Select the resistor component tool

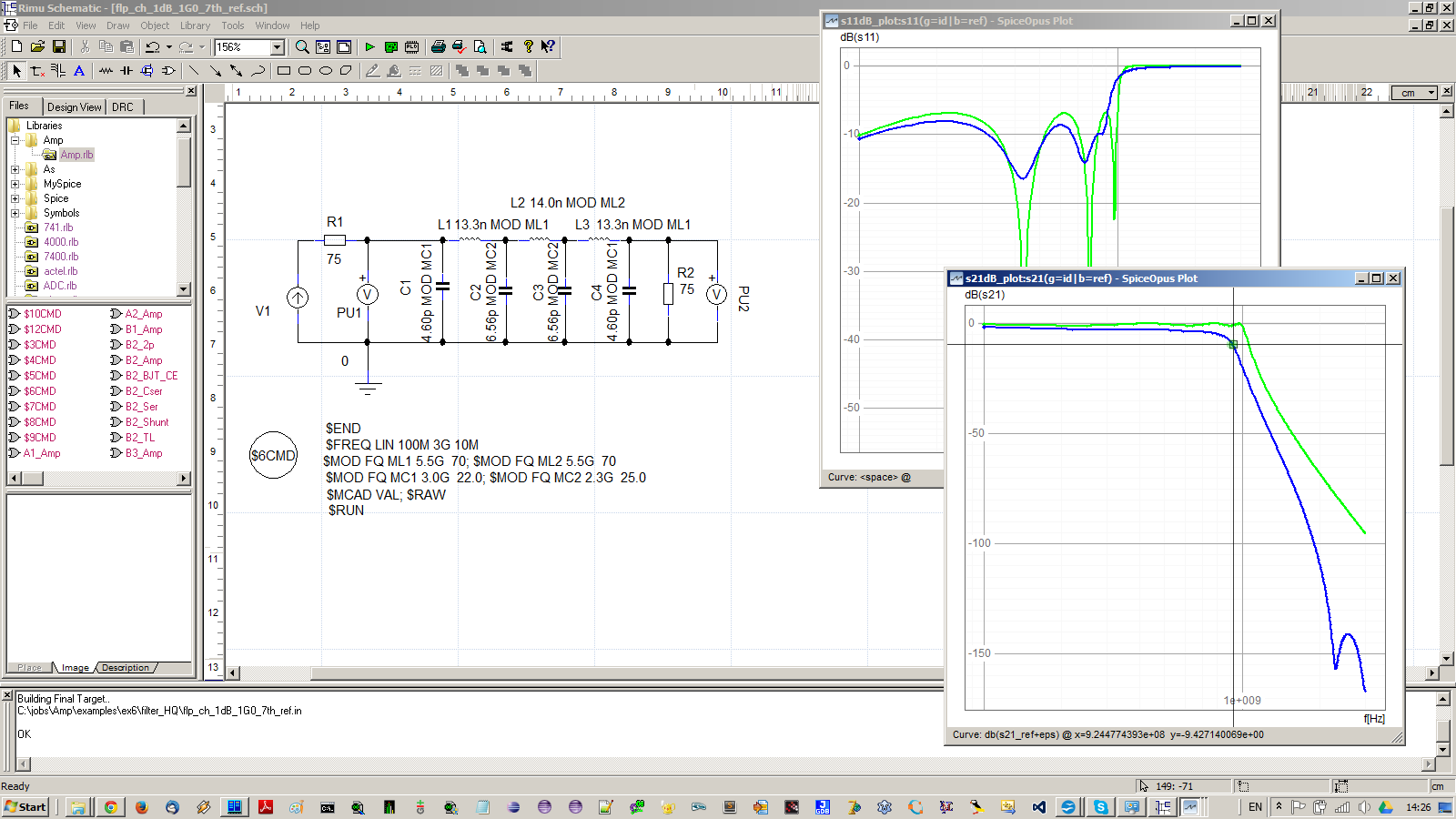tap(106, 71)
